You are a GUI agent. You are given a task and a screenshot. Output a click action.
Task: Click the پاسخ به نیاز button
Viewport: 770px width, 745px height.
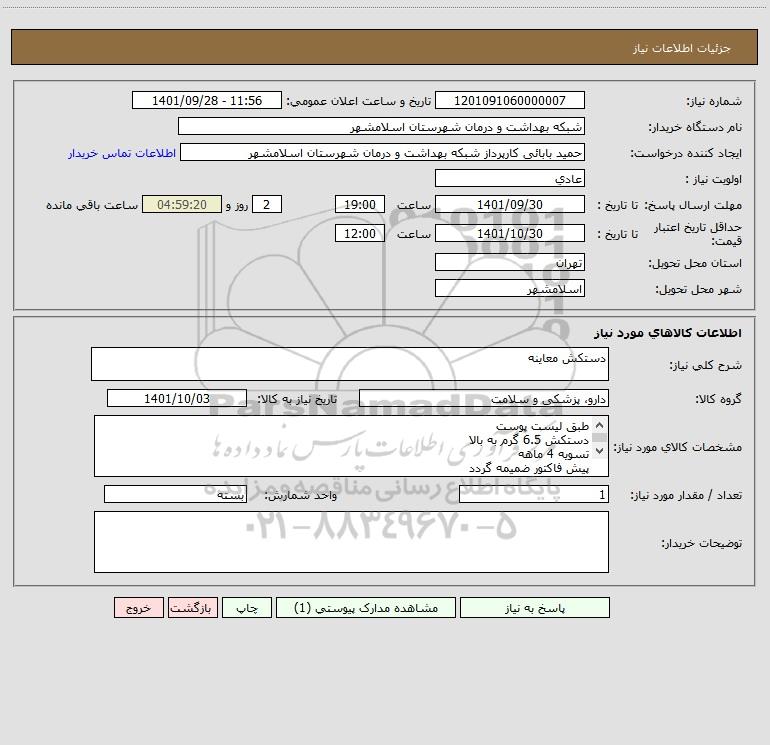click(535, 607)
